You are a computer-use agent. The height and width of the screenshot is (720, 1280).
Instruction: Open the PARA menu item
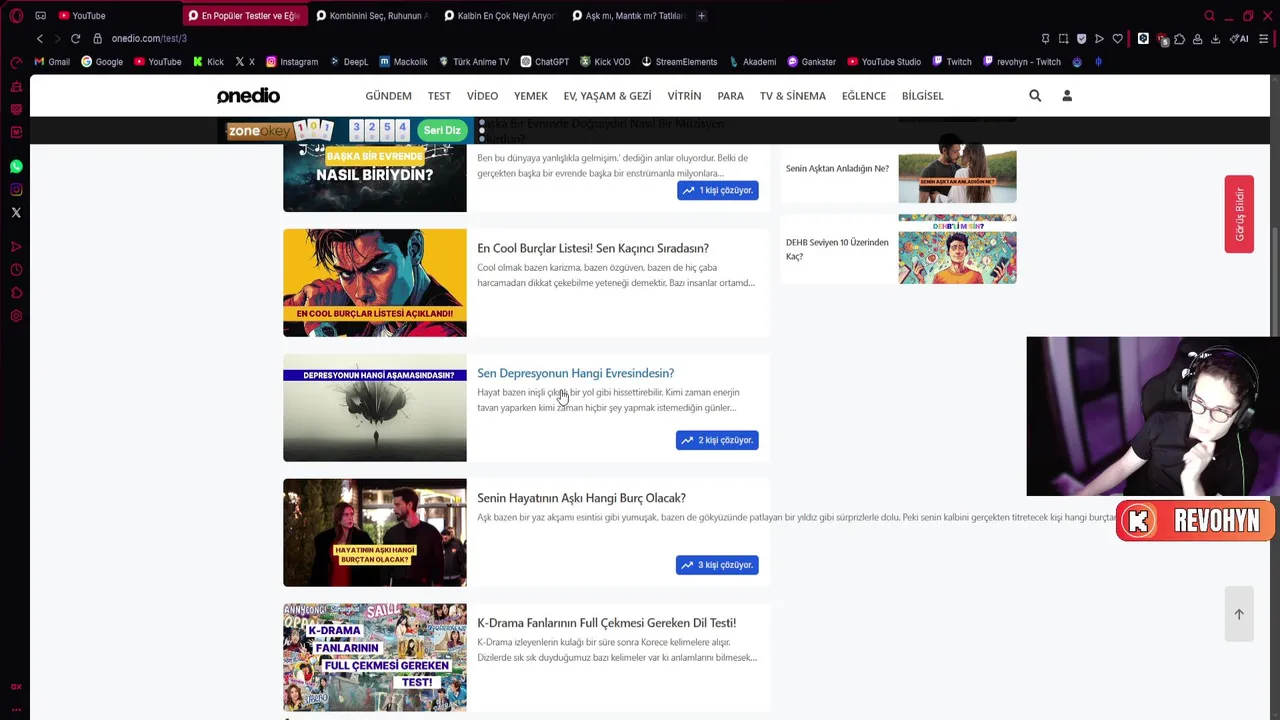coord(730,96)
